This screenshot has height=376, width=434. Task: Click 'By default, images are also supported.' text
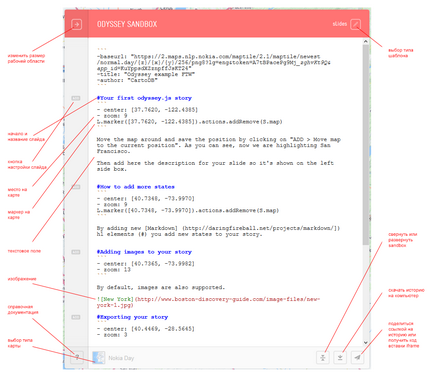pos(161,287)
